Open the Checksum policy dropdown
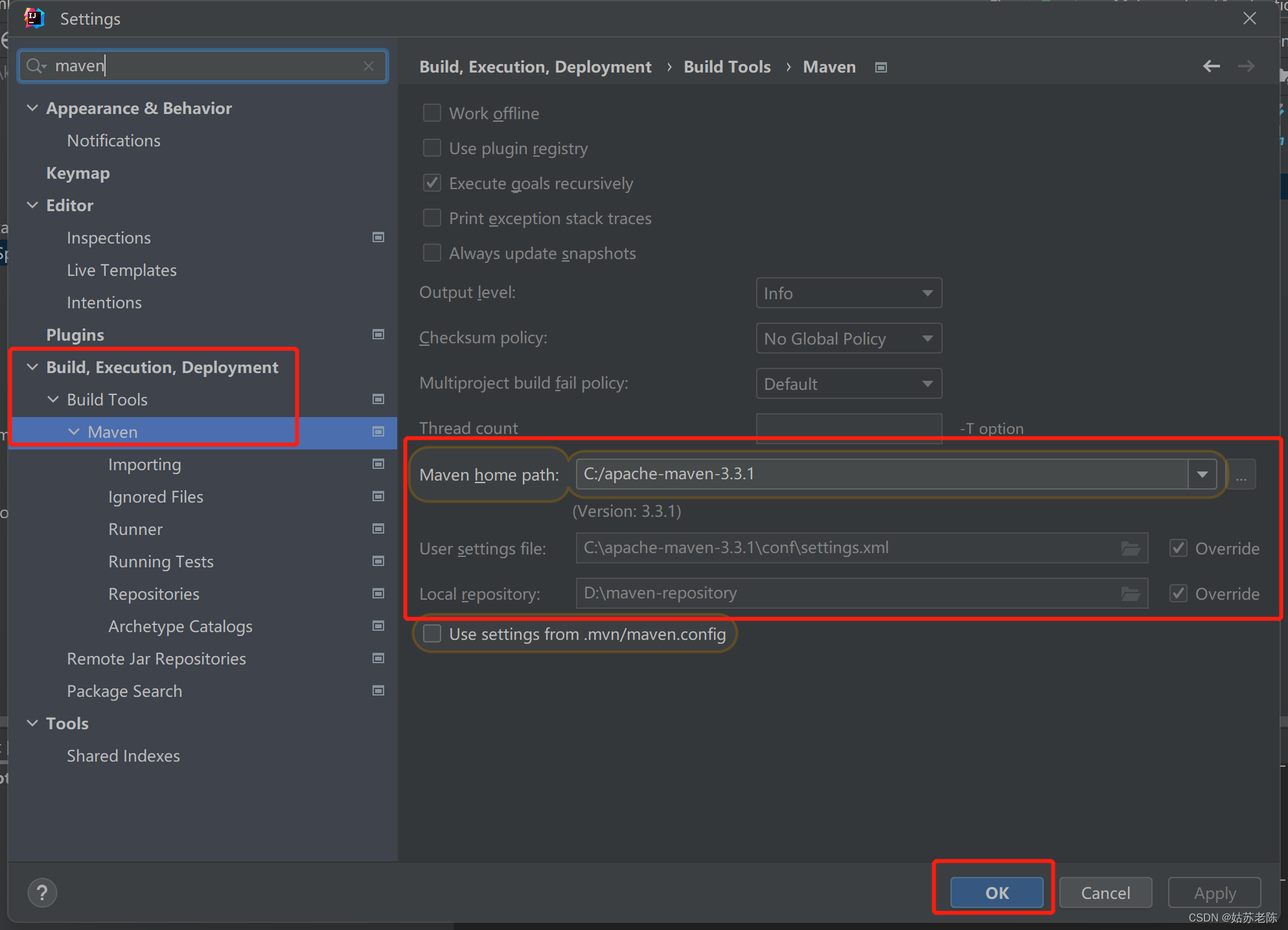The image size is (1288, 930). click(x=849, y=339)
